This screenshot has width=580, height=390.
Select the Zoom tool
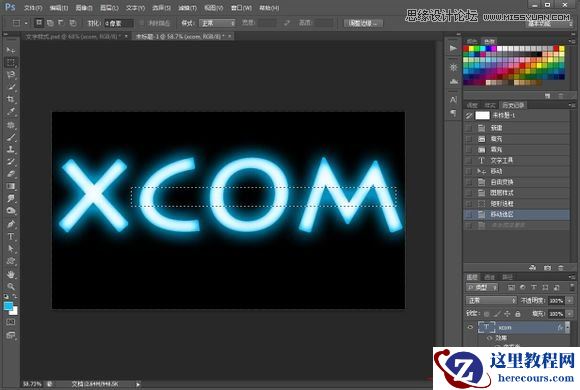10,286
